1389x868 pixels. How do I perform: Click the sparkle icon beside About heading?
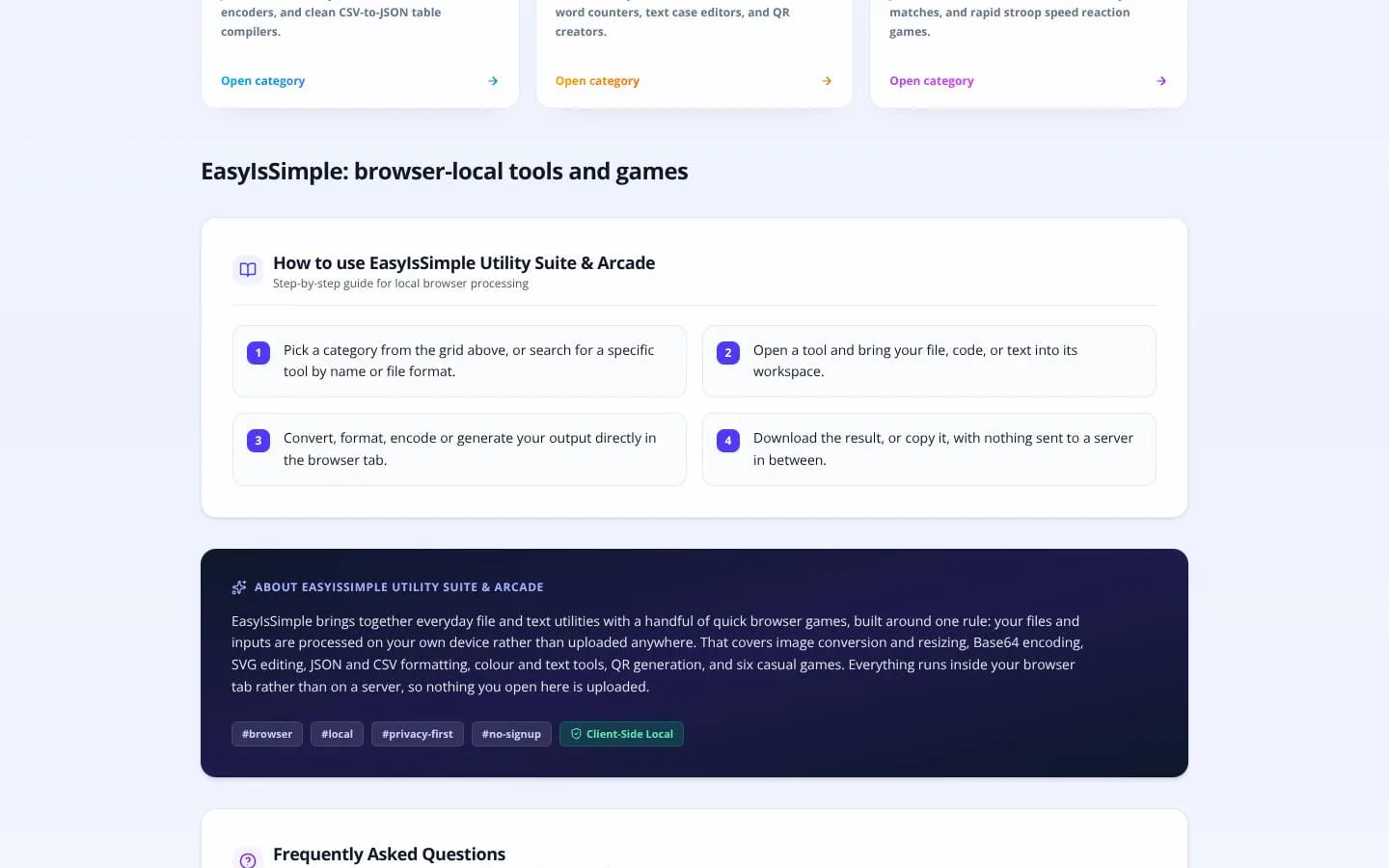[239, 587]
